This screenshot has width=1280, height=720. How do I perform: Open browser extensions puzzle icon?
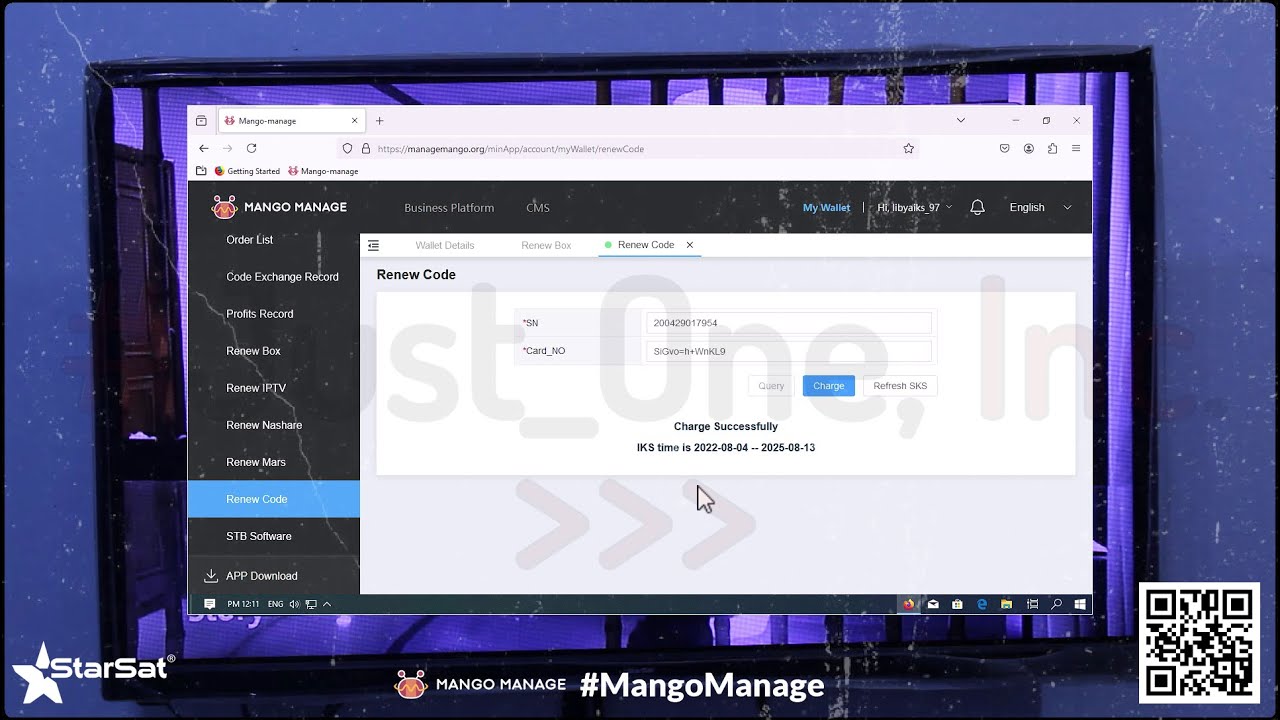tap(1052, 148)
